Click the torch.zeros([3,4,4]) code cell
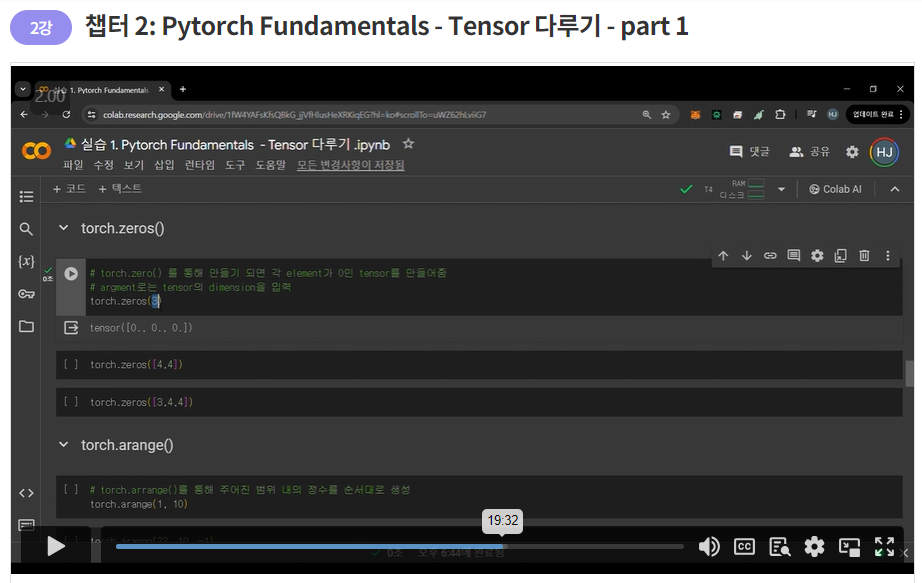This screenshot has width=922, height=583. (479, 402)
